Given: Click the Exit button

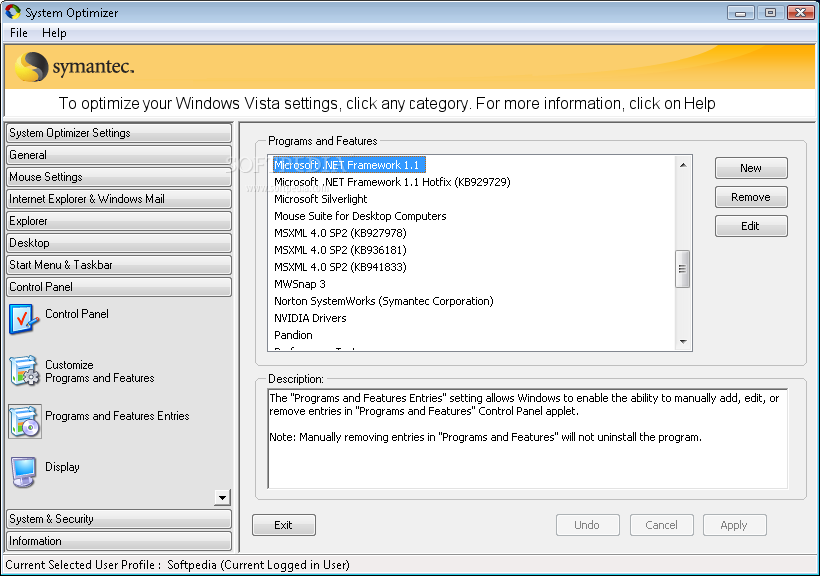Looking at the screenshot, I should coord(284,525).
